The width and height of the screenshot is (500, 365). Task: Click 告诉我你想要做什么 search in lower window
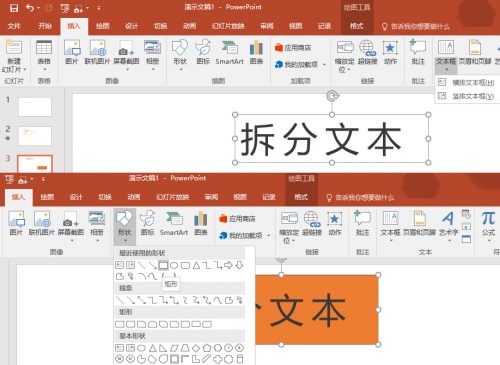pyautogui.click(x=360, y=198)
